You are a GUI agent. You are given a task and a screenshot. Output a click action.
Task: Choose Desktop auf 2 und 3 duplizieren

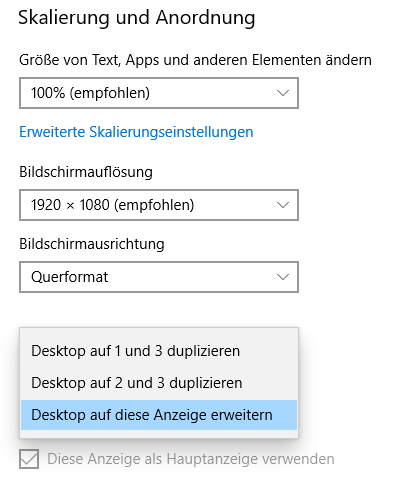tap(159, 383)
